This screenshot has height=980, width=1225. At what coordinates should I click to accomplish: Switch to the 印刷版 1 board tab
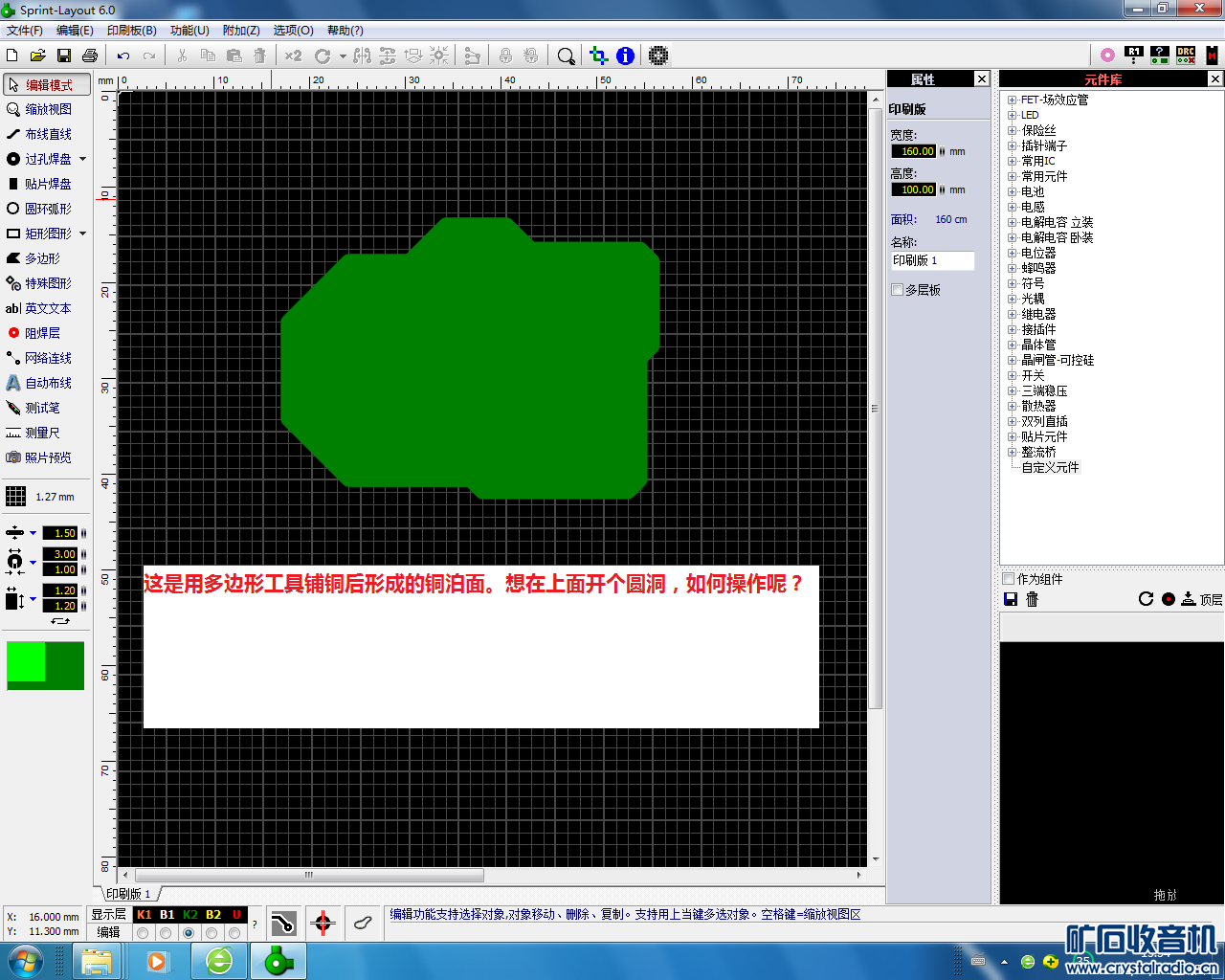128,894
